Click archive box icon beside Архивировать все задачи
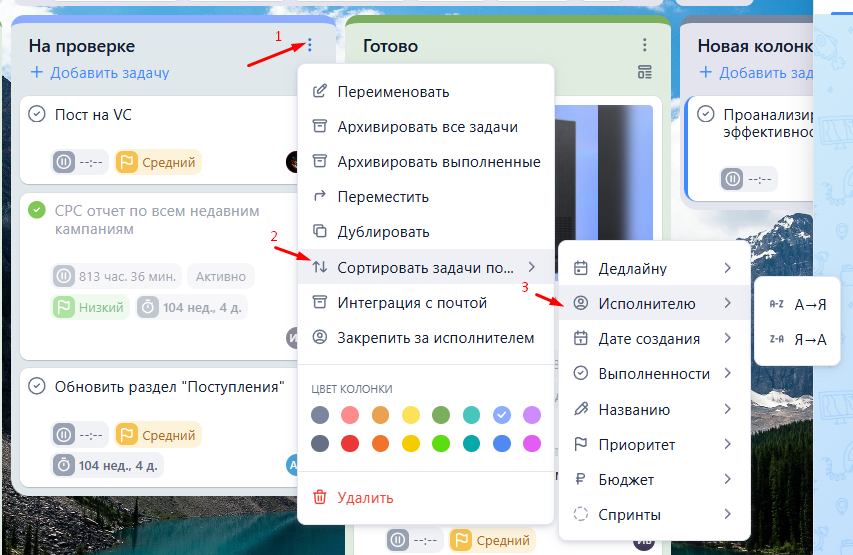Viewport: 853px width, 555px height. (x=320, y=126)
